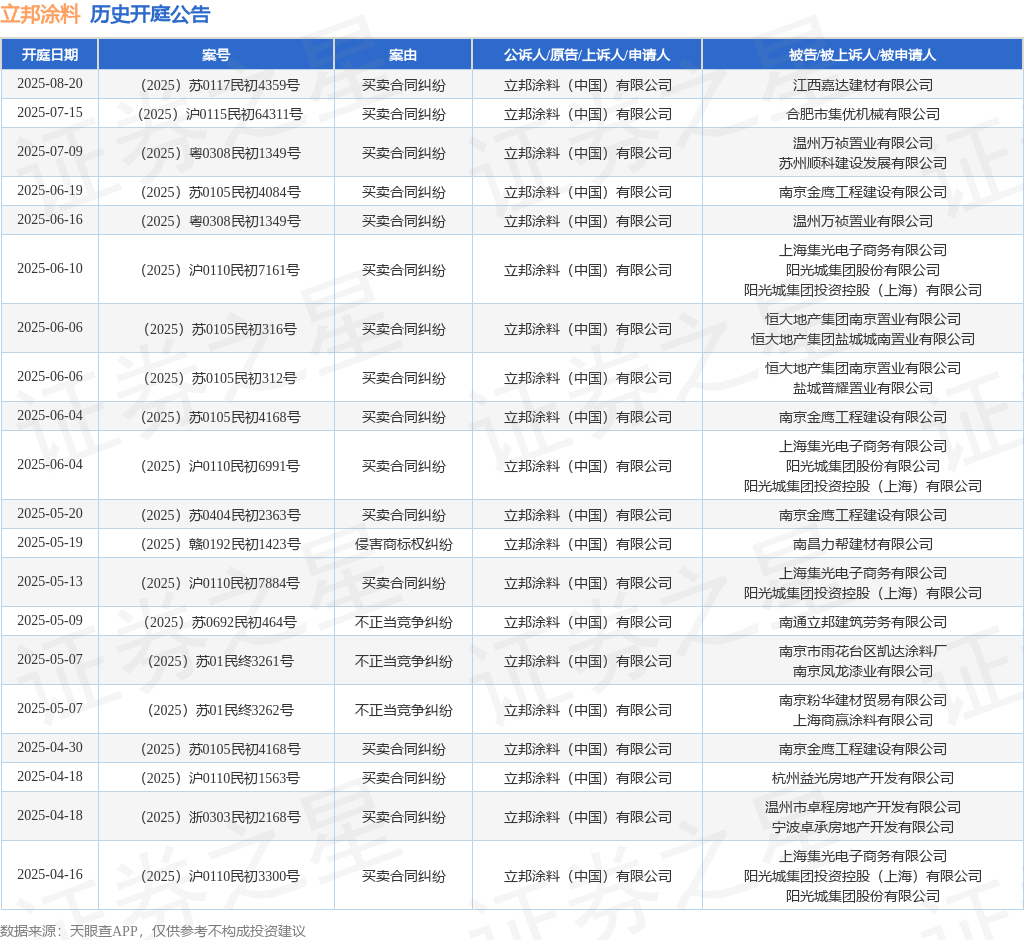Click defendant 南京市雨花台区凯达涂料厂
The image size is (1024, 940).
863,651
